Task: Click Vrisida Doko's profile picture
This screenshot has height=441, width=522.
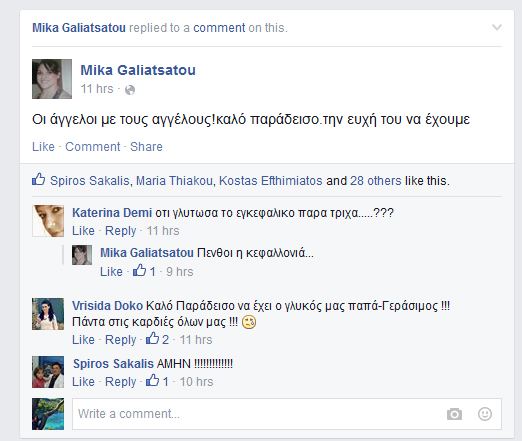Action: coord(48,314)
